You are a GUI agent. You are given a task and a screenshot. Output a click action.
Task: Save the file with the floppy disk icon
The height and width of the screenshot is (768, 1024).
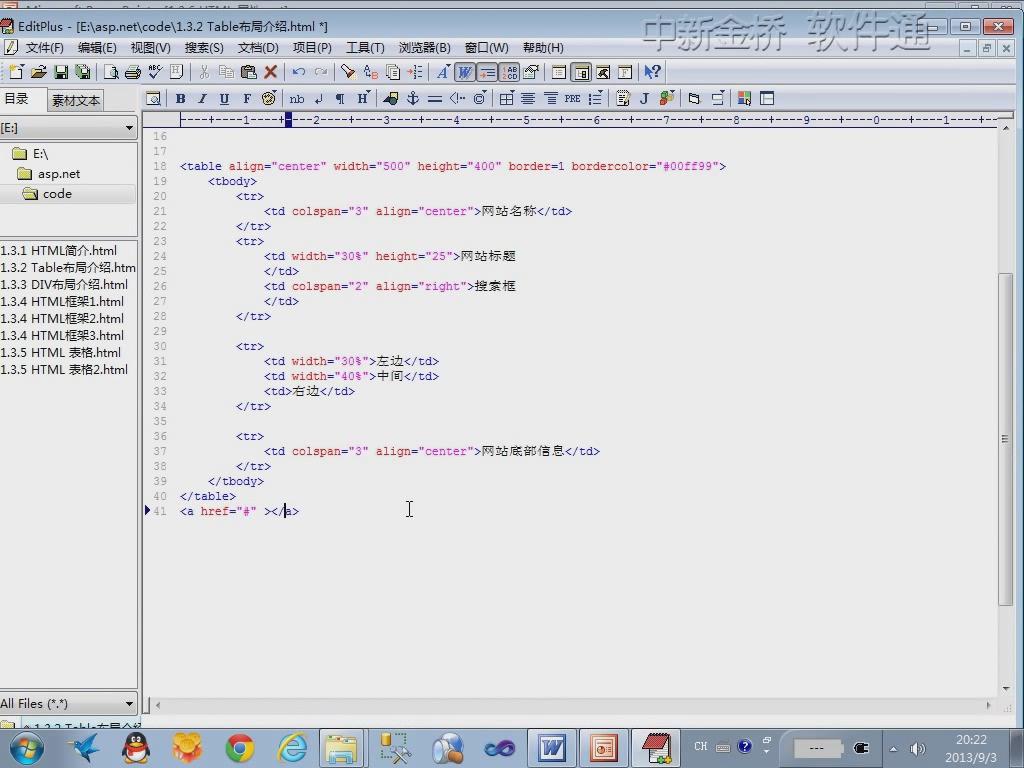(61, 72)
